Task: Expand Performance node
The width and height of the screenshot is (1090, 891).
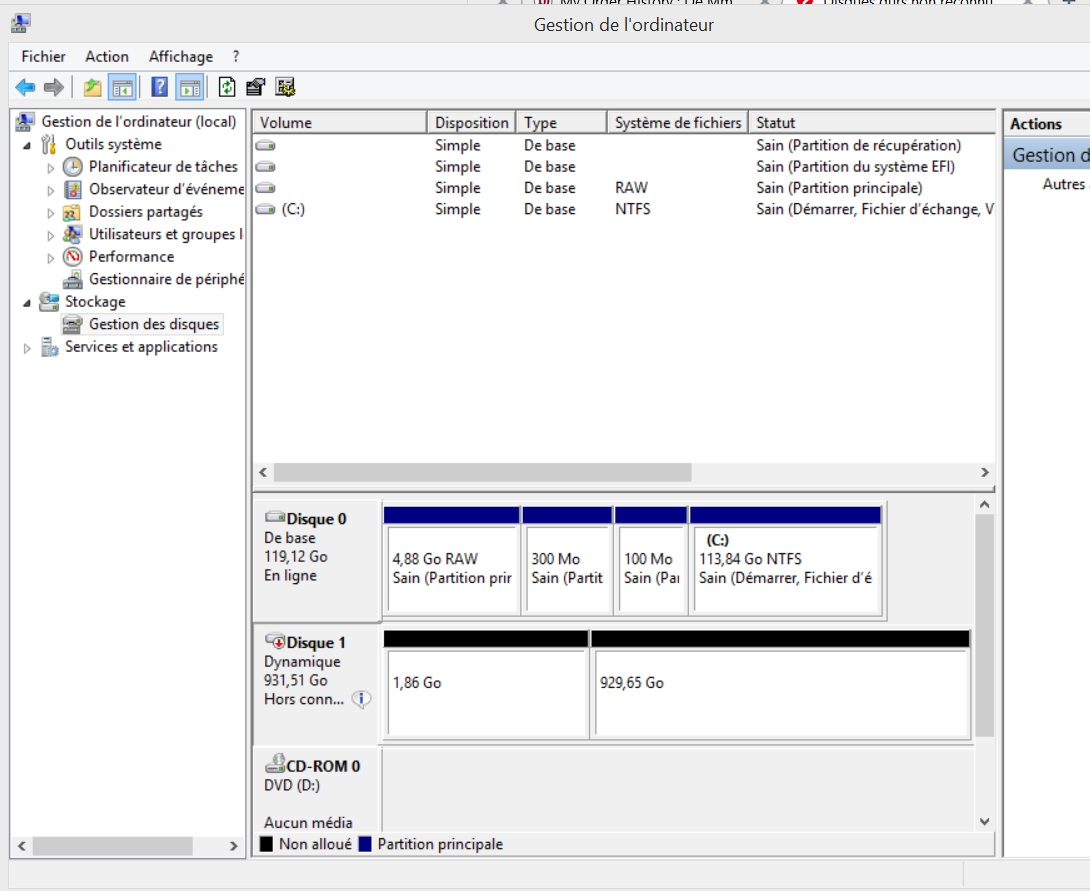Action: click(x=50, y=258)
